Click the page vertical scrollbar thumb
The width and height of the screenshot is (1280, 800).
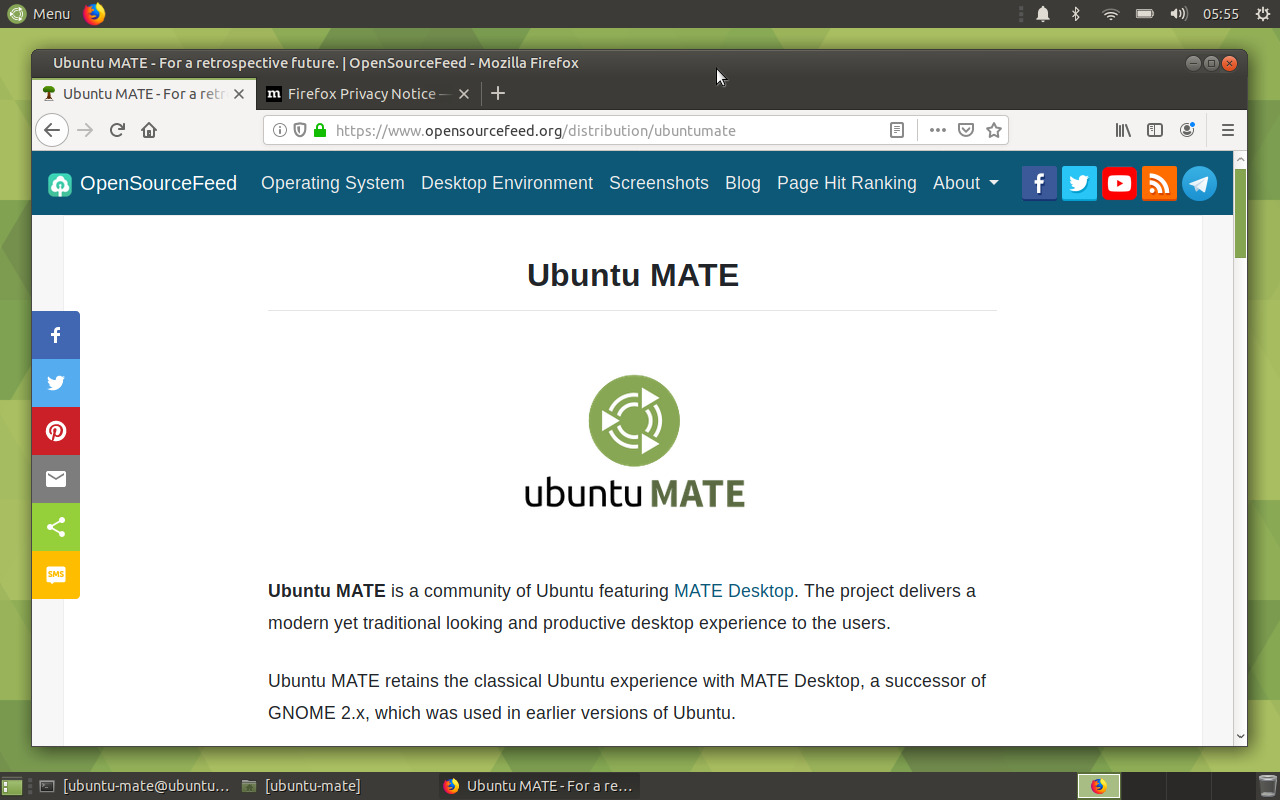[1240, 213]
